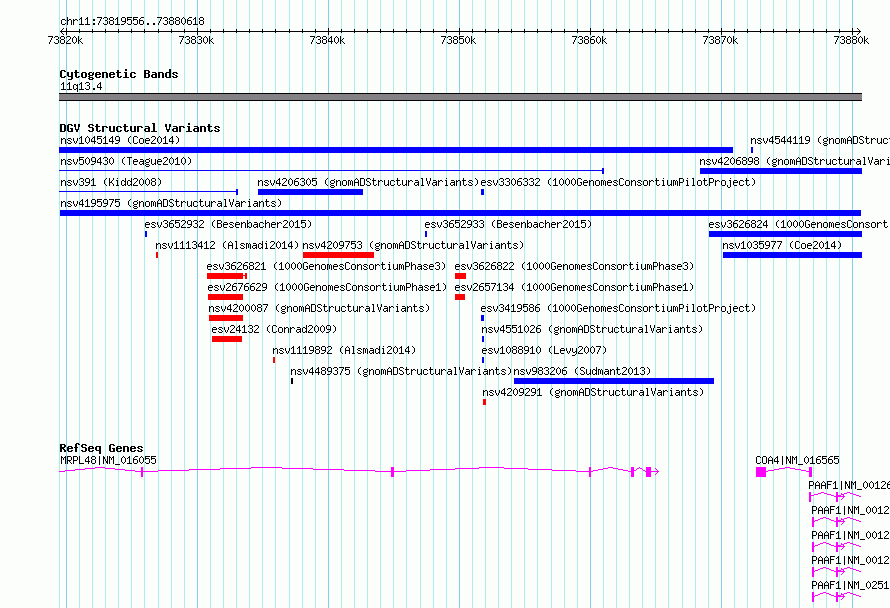Click the 73870k ruler tick label
Screen dimensions: 890x608
720,40
